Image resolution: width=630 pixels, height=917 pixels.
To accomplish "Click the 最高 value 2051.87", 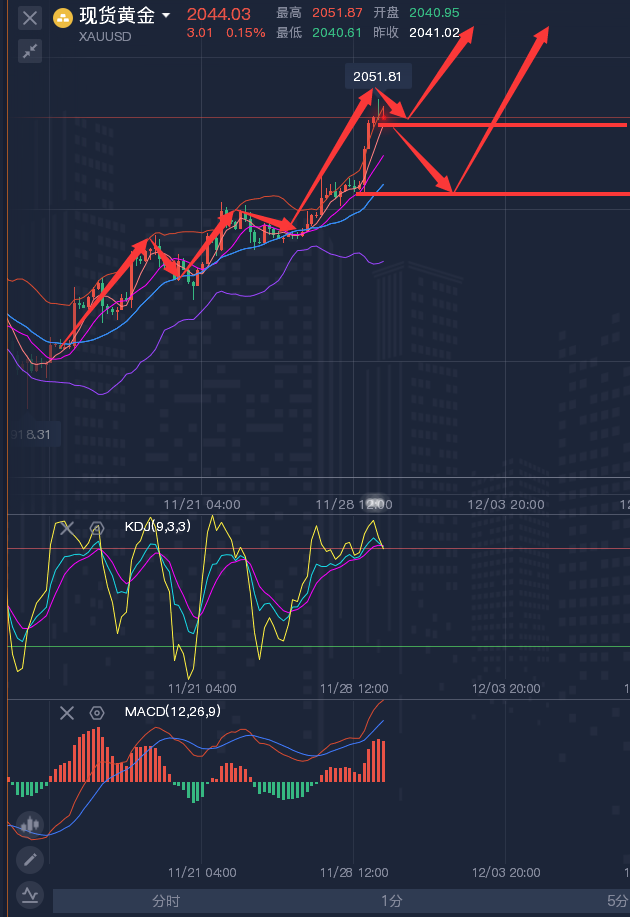I will pos(337,12).
